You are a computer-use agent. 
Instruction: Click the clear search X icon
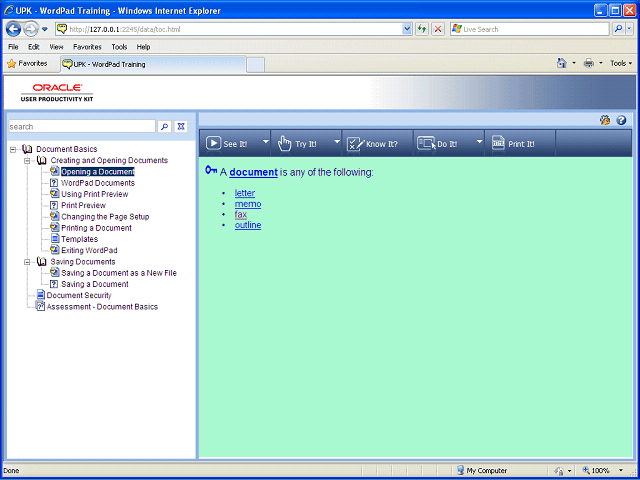(x=181, y=127)
